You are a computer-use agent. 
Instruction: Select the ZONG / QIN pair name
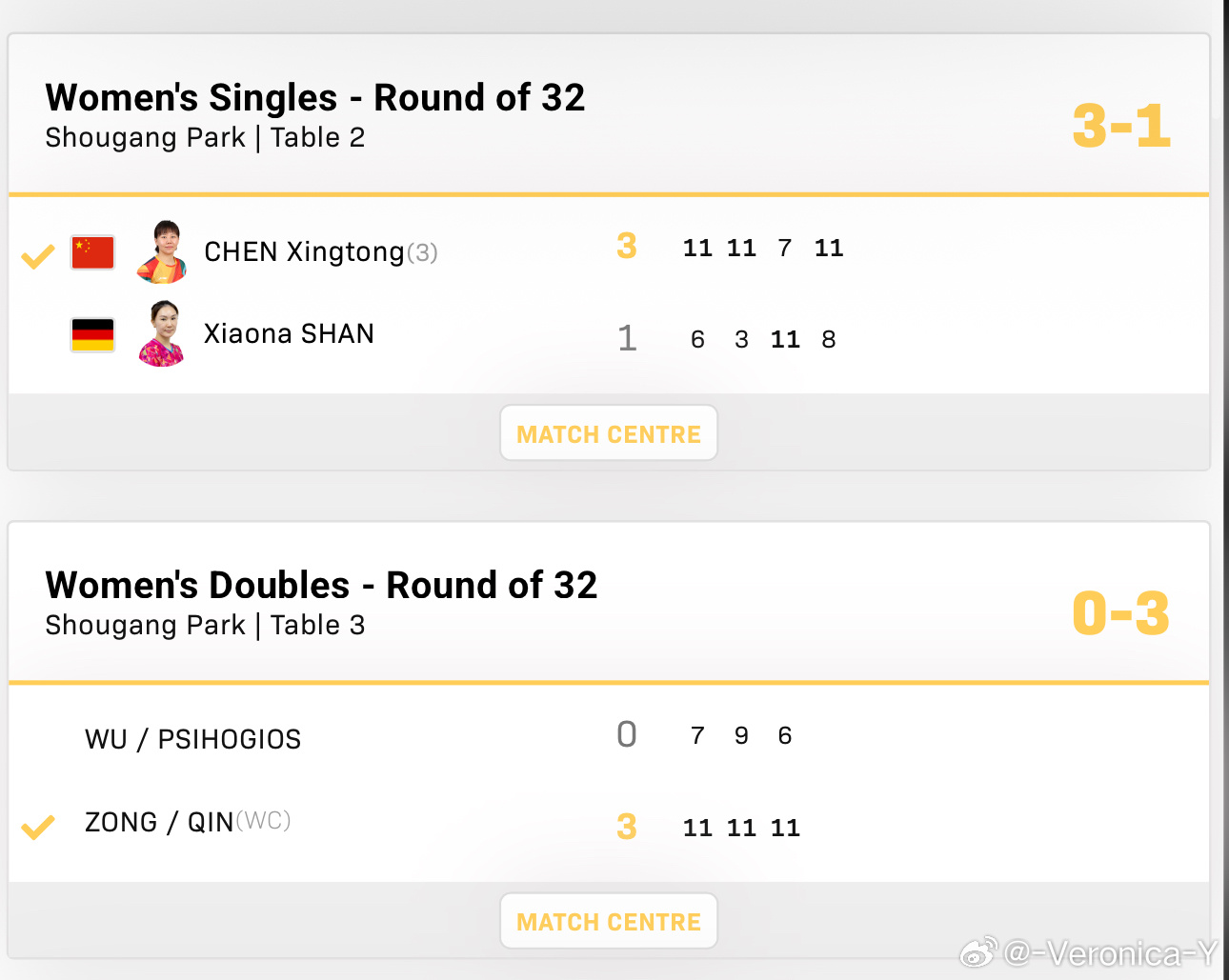point(159,822)
